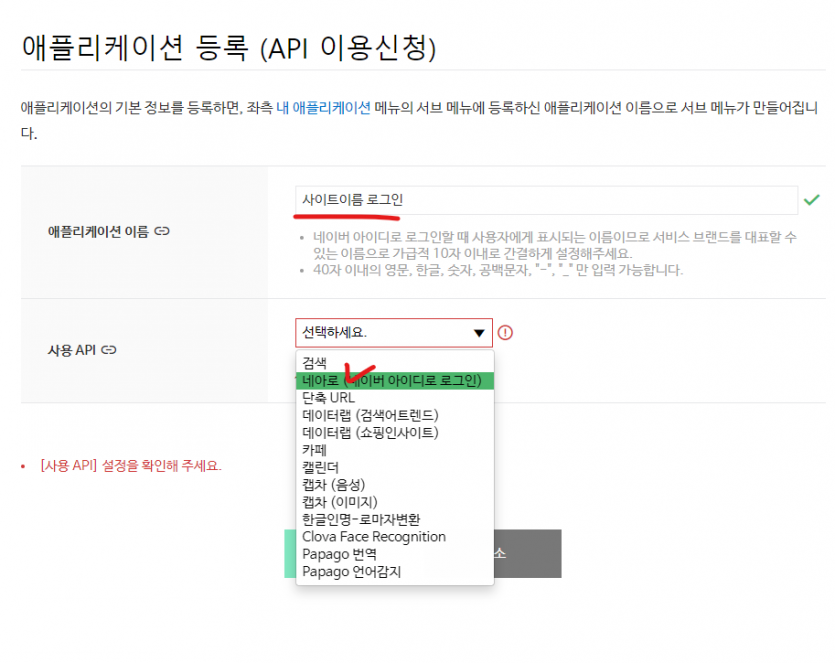Select 단축 URL option

(x=328, y=398)
